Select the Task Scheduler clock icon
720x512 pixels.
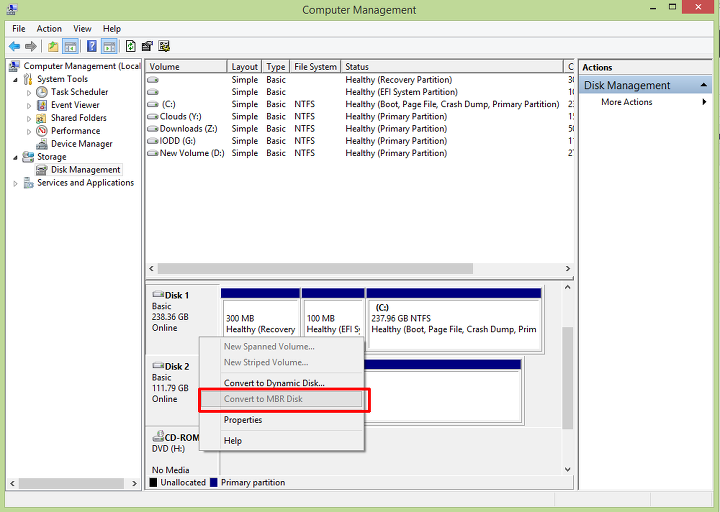42,92
